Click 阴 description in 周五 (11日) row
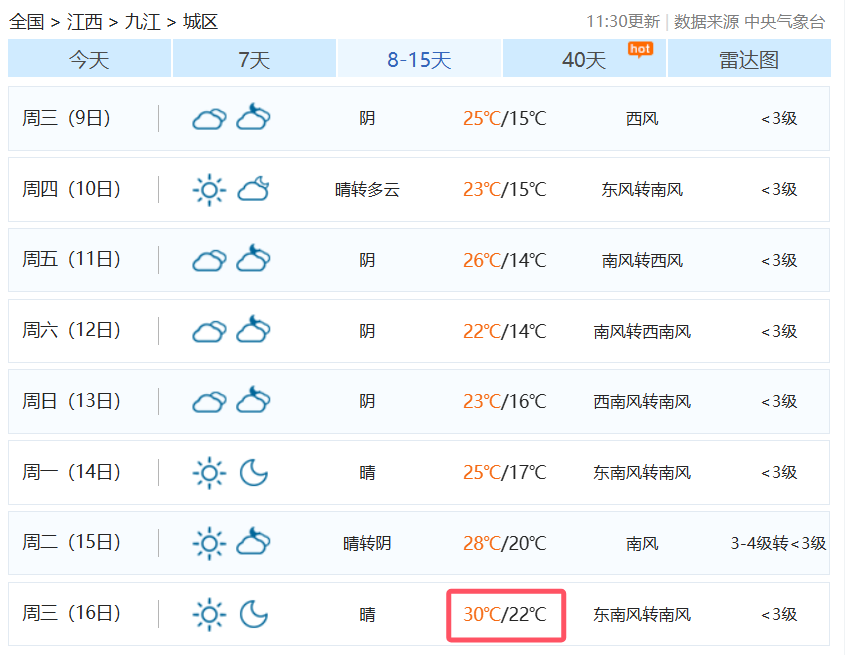845x655 pixels. click(367, 260)
